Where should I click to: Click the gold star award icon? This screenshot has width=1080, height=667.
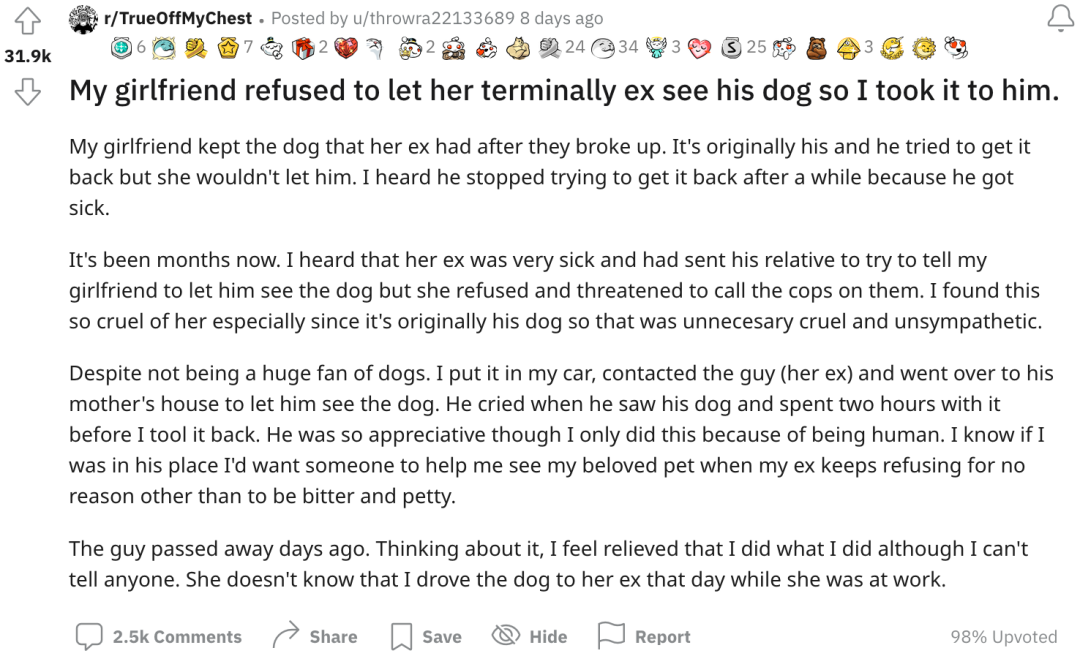pos(228,48)
